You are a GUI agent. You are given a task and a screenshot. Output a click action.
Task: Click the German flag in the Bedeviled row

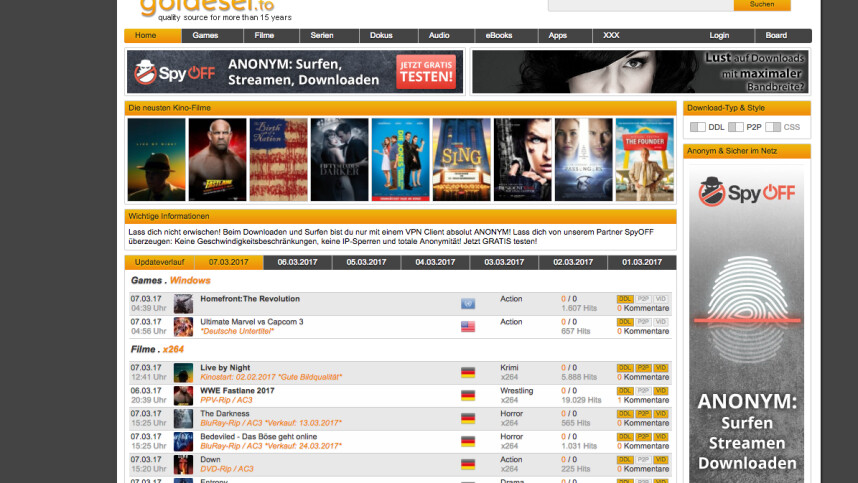(x=468, y=441)
